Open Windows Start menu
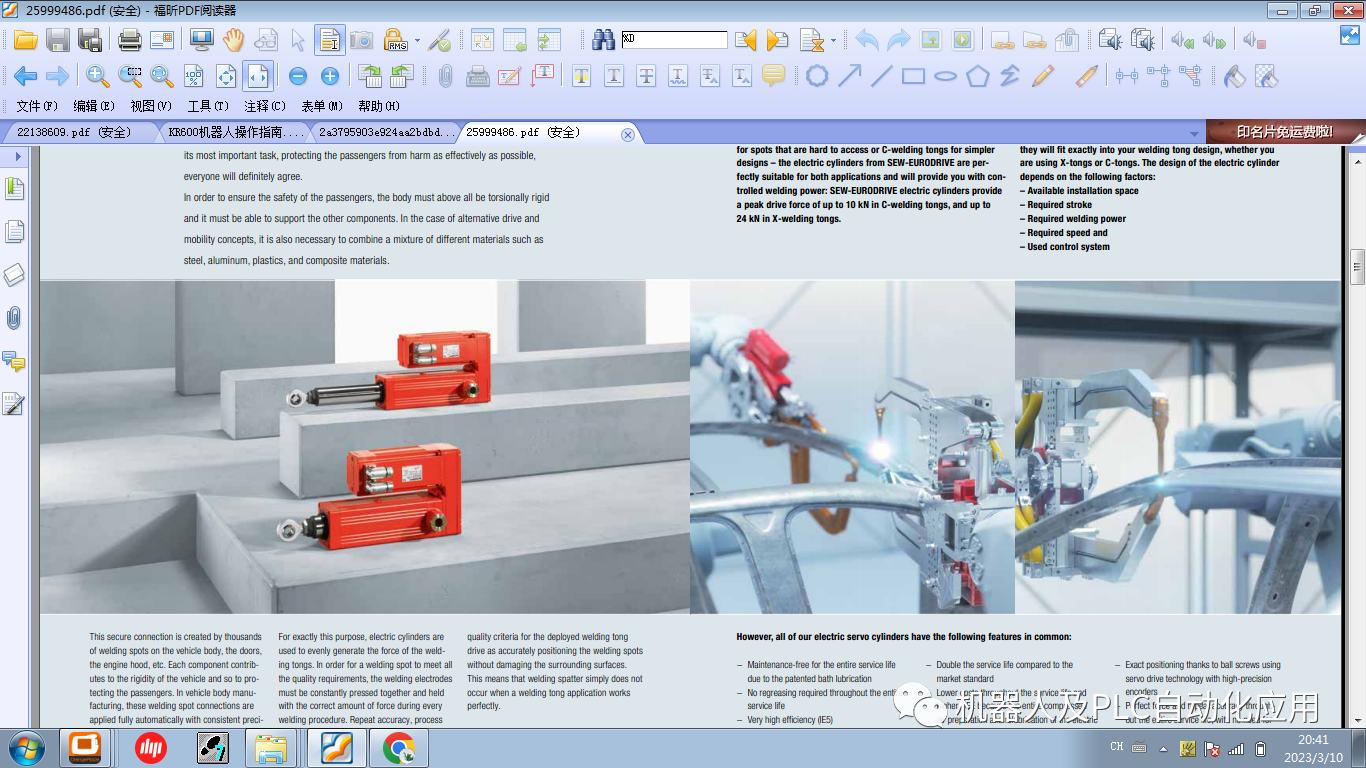The image size is (1366, 768). (25, 748)
